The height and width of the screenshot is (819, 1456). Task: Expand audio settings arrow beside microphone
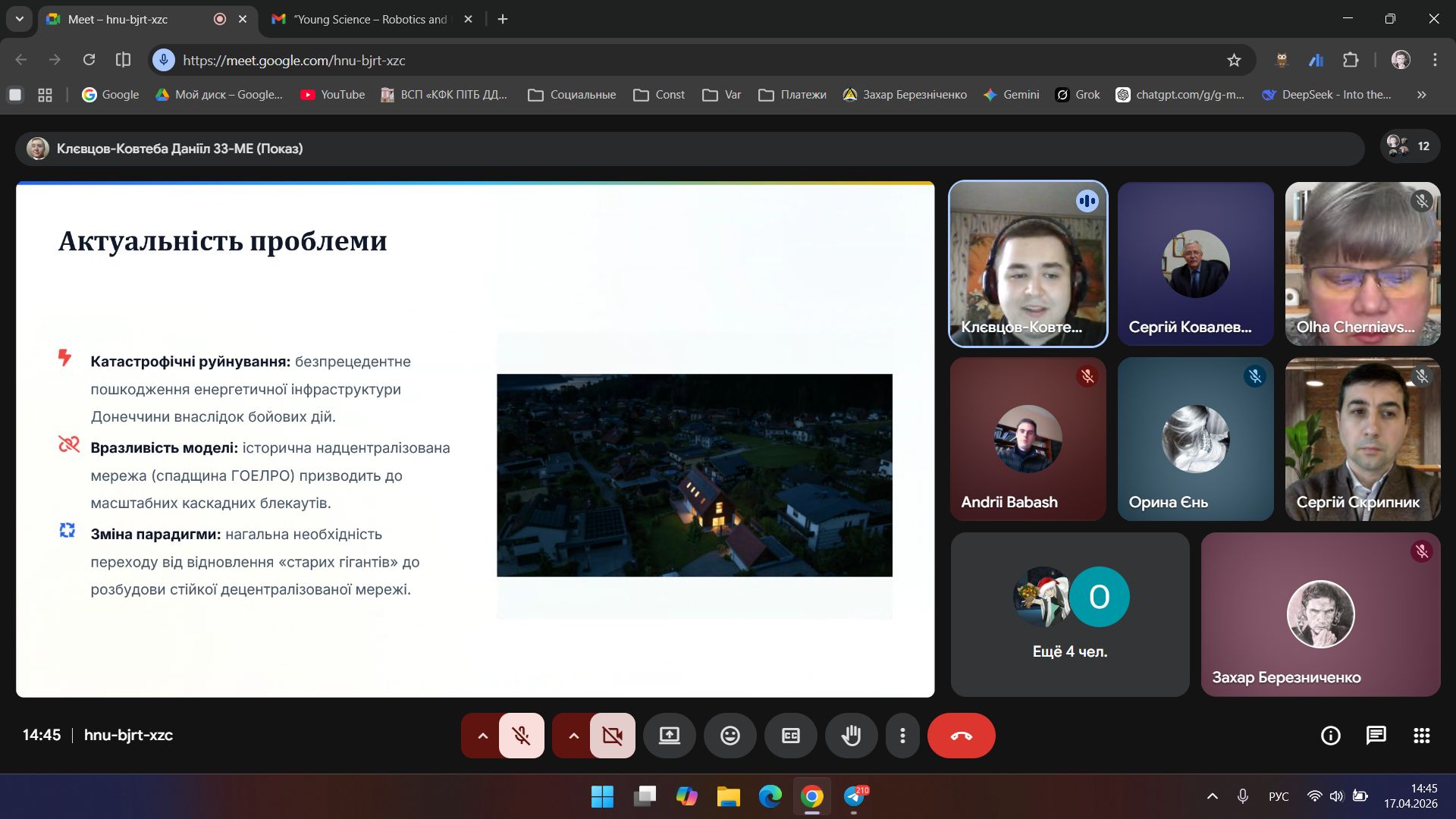coord(482,736)
